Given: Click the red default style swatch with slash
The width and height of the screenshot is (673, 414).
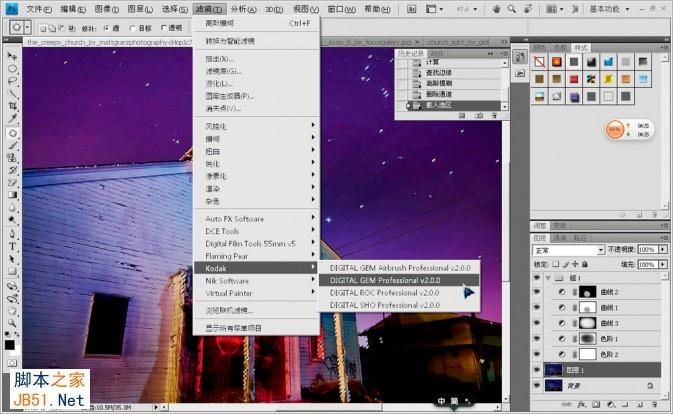Looking at the screenshot, I should pos(540,62).
